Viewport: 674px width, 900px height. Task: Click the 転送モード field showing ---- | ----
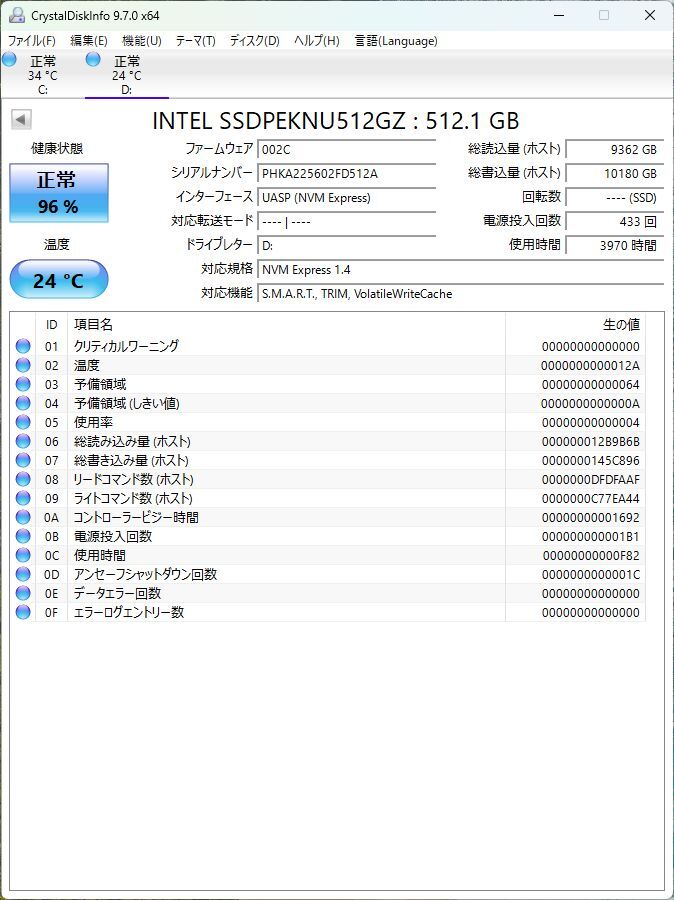346,221
